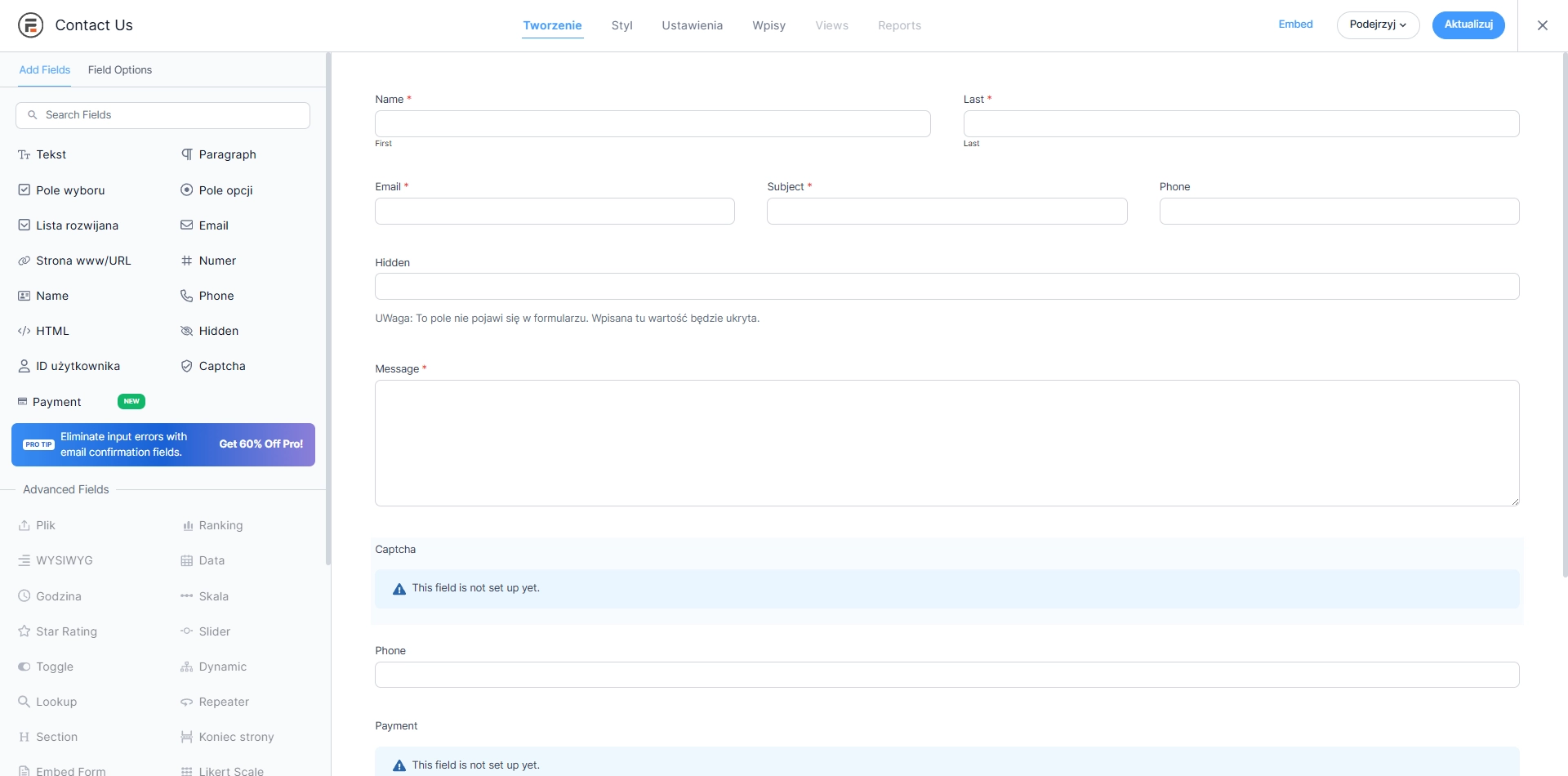Click the form title Contact Us
1568x776 pixels.
94,25
